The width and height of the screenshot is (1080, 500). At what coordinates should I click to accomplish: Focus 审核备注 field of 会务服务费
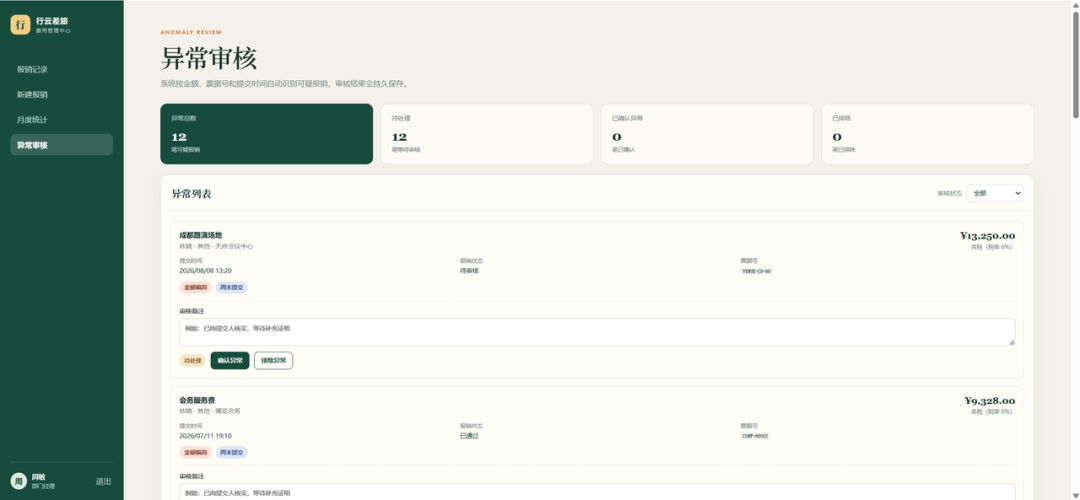coord(597,492)
